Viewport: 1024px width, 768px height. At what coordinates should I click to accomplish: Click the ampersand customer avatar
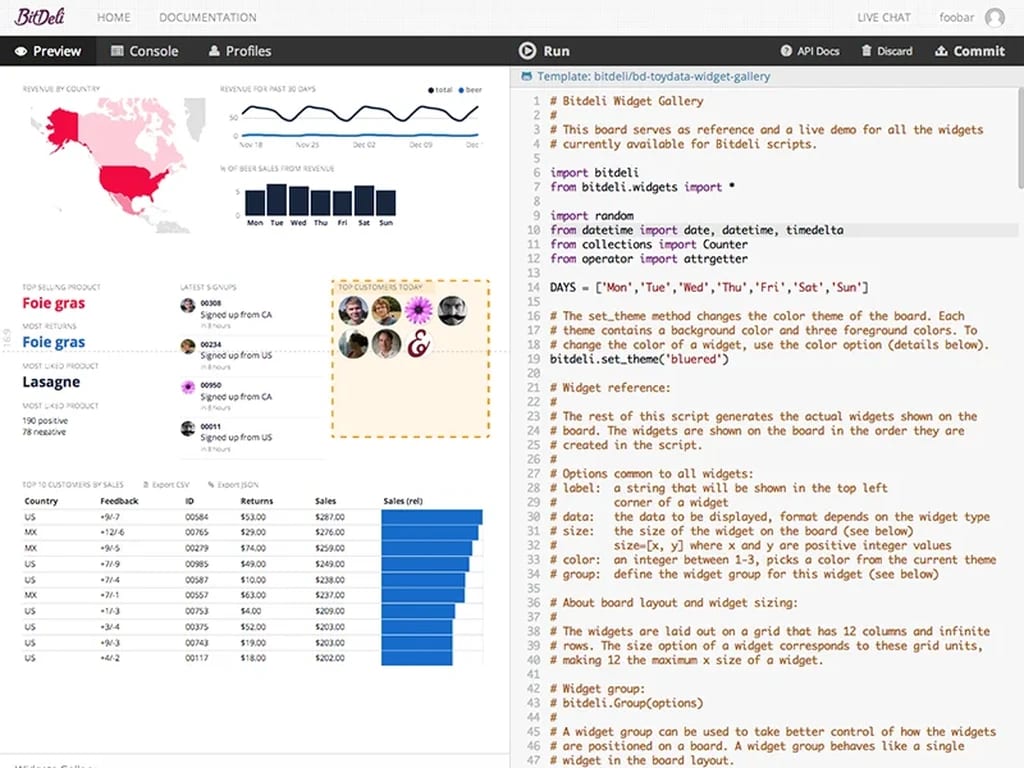(419, 344)
